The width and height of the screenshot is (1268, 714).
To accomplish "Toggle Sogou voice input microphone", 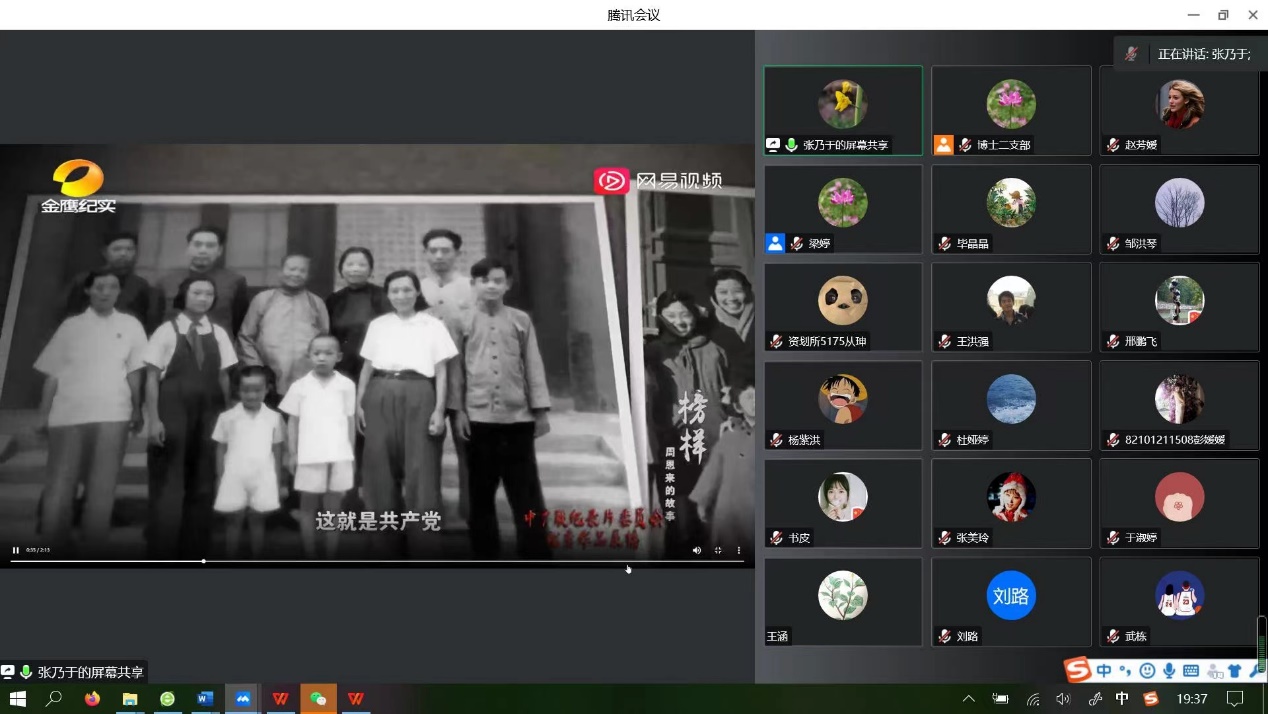I will point(1169,670).
